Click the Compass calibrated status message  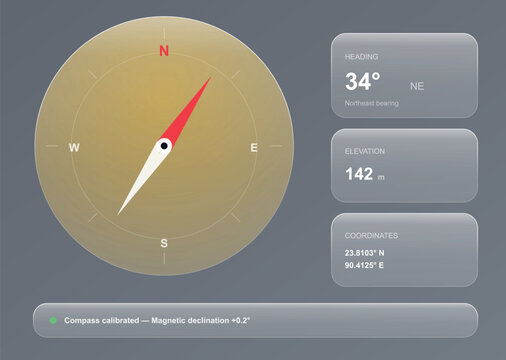pos(157,320)
